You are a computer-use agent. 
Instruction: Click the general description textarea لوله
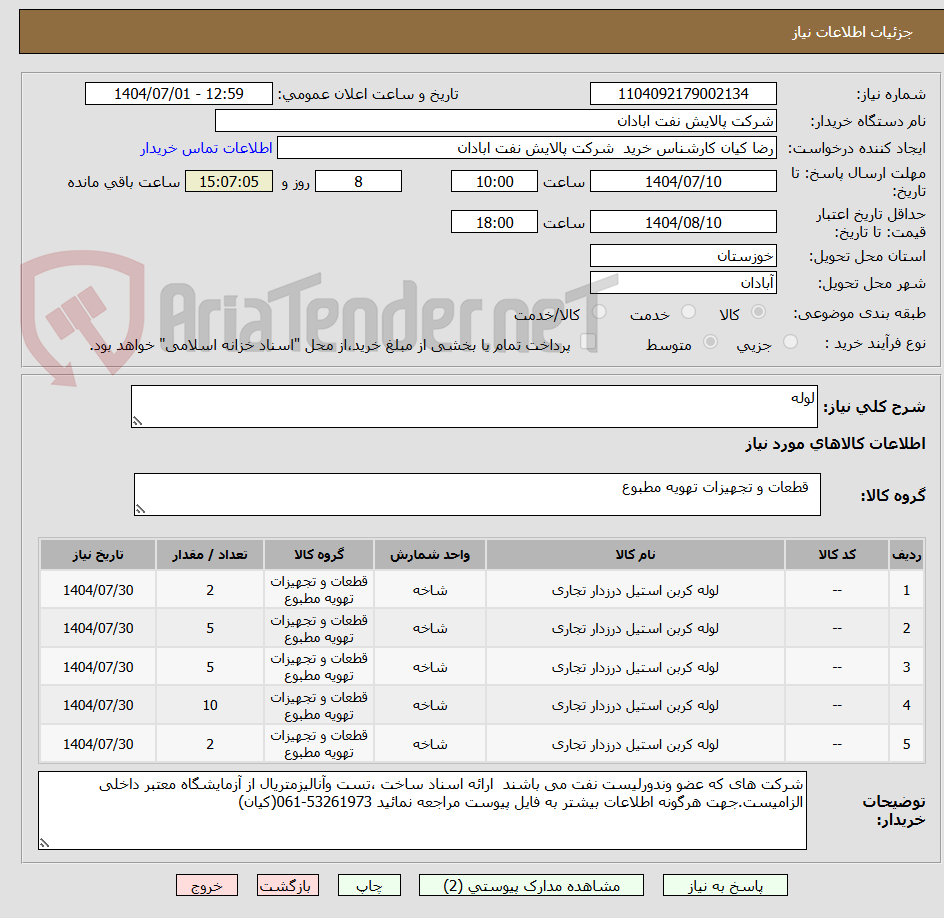pyautogui.click(x=474, y=406)
